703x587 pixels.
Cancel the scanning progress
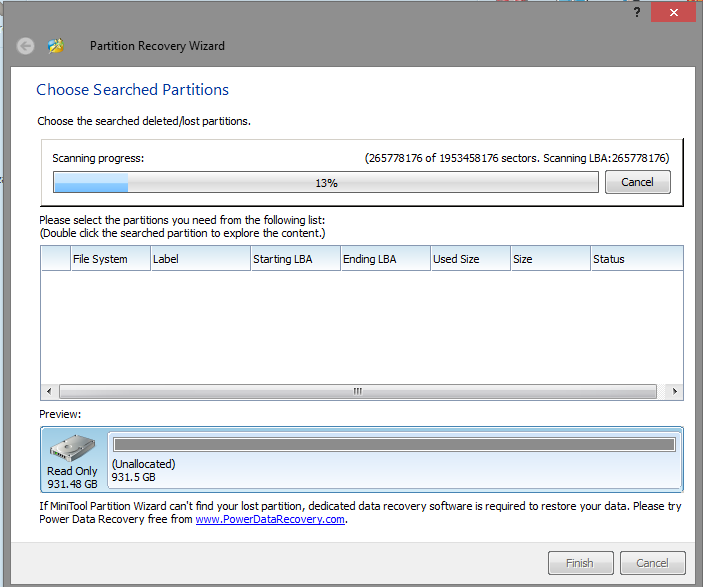[x=638, y=182]
